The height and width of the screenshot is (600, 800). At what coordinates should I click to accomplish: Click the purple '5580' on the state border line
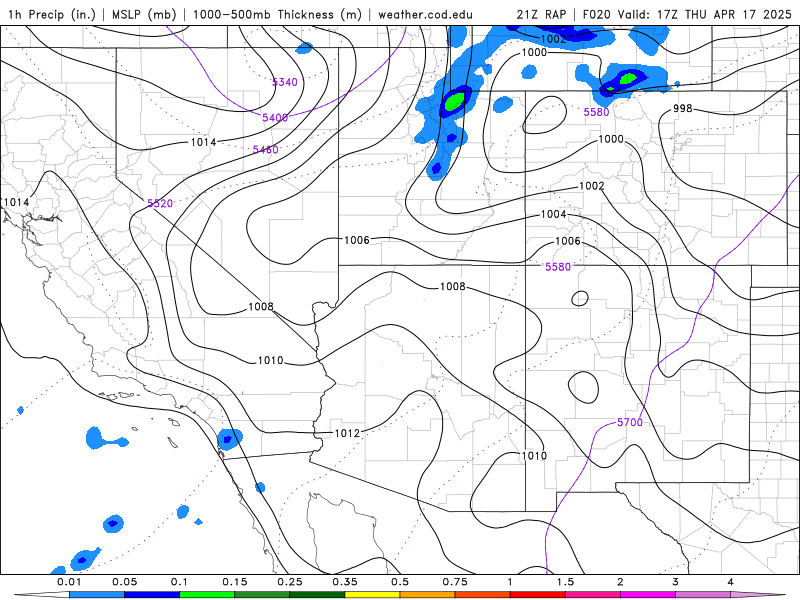pyautogui.click(x=558, y=267)
